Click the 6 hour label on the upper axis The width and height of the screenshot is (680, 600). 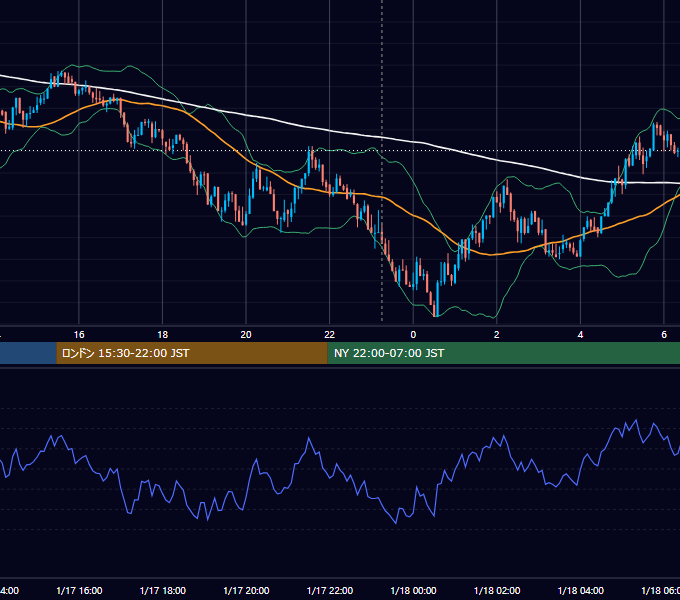[664, 335]
